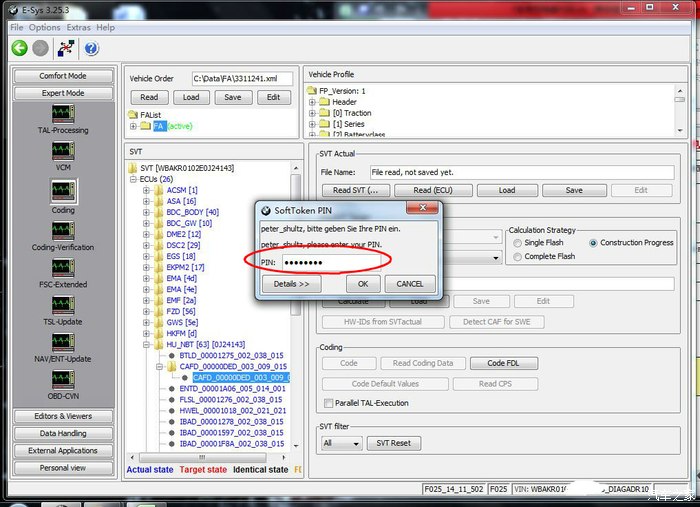Expand the EMF [2a] node
Screen dimensions: 700x507
tap(146, 300)
